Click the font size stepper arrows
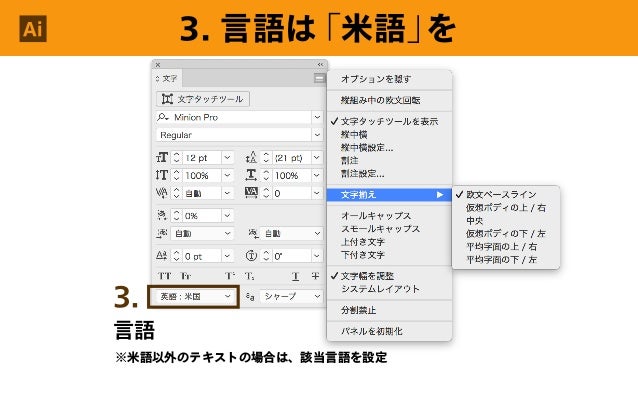Screen dimensions: 638x399 [176, 157]
